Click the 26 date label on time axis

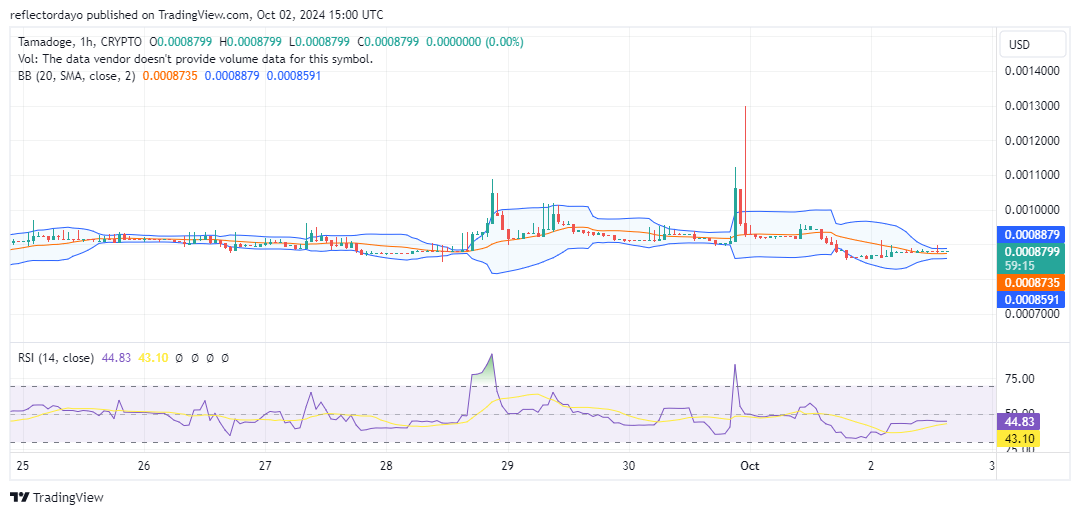[x=144, y=465]
